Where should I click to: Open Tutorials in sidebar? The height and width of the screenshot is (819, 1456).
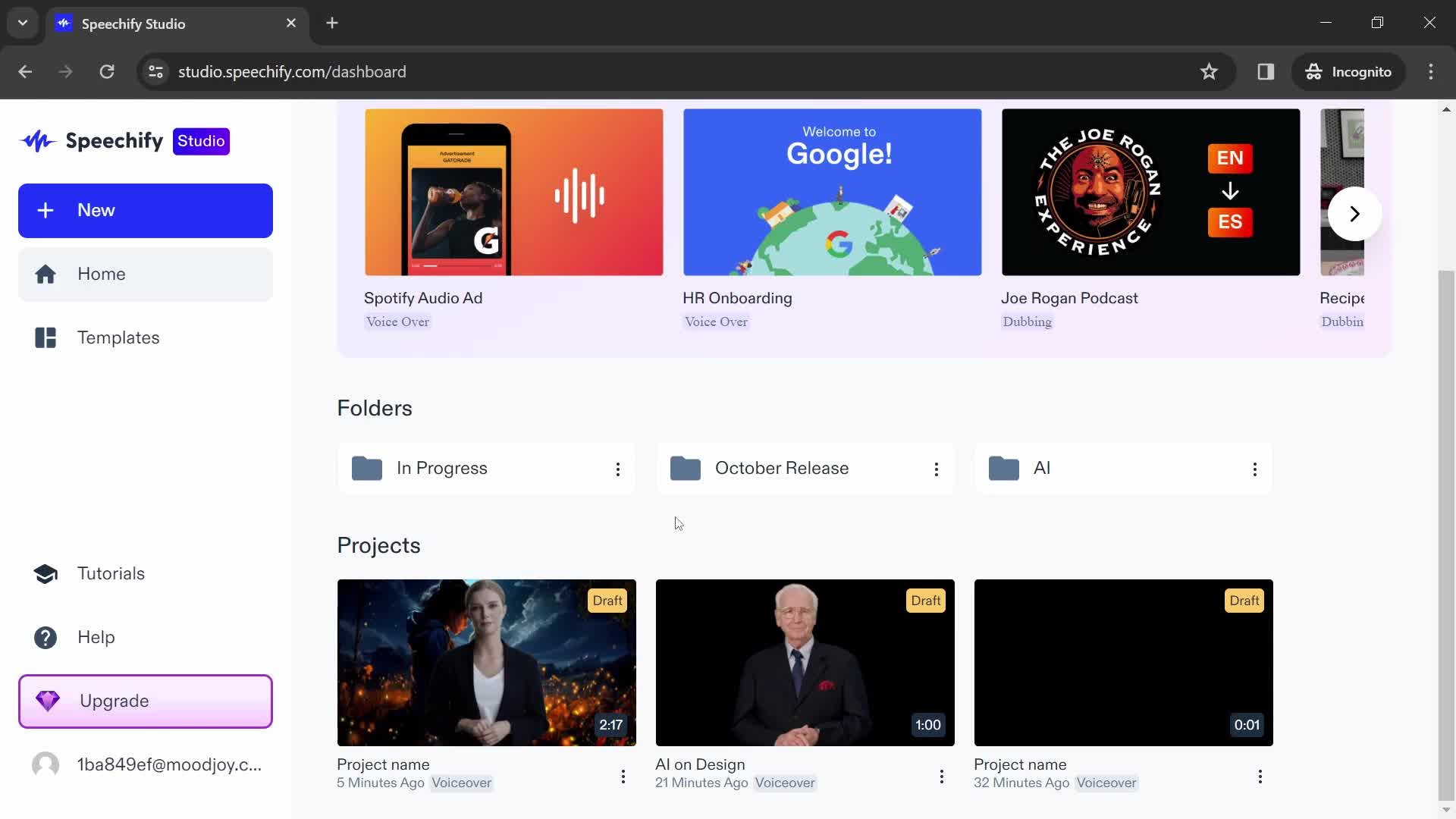pyautogui.click(x=146, y=574)
